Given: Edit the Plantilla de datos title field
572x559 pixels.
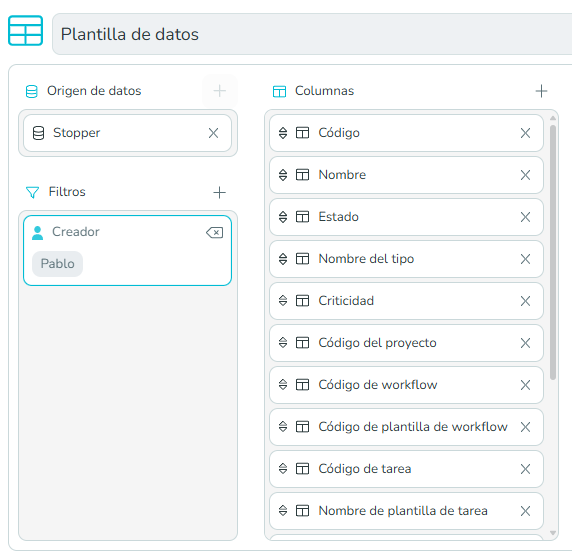Looking at the screenshot, I should click(x=312, y=34).
